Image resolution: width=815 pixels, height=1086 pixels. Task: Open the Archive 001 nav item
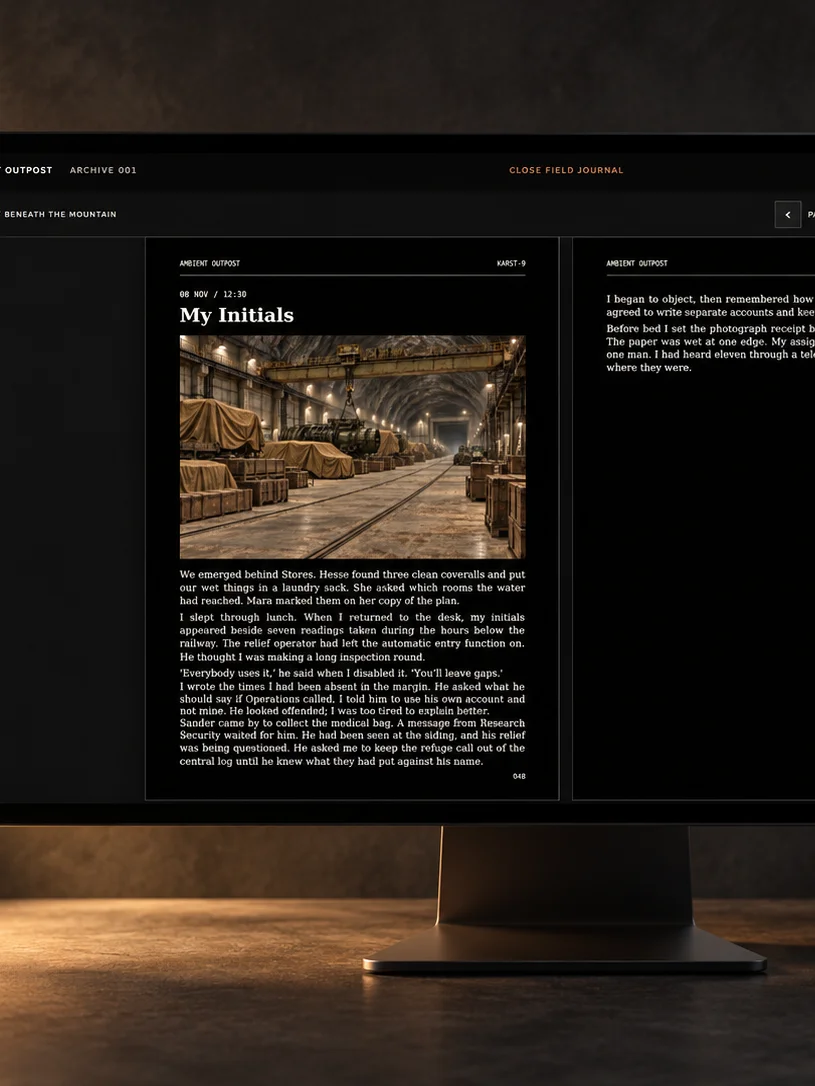[x=103, y=170]
